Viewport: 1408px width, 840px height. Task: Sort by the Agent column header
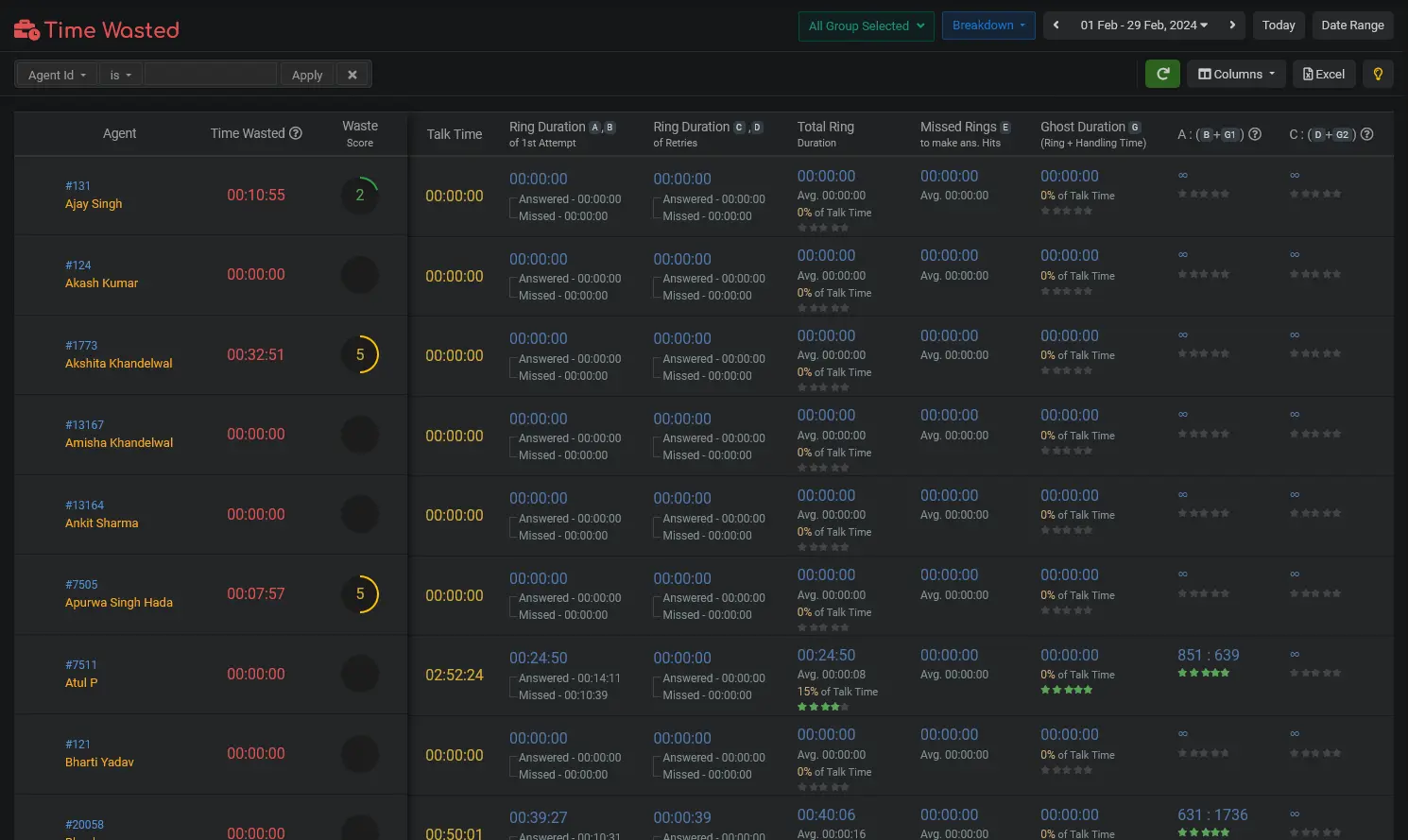click(x=120, y=133)
